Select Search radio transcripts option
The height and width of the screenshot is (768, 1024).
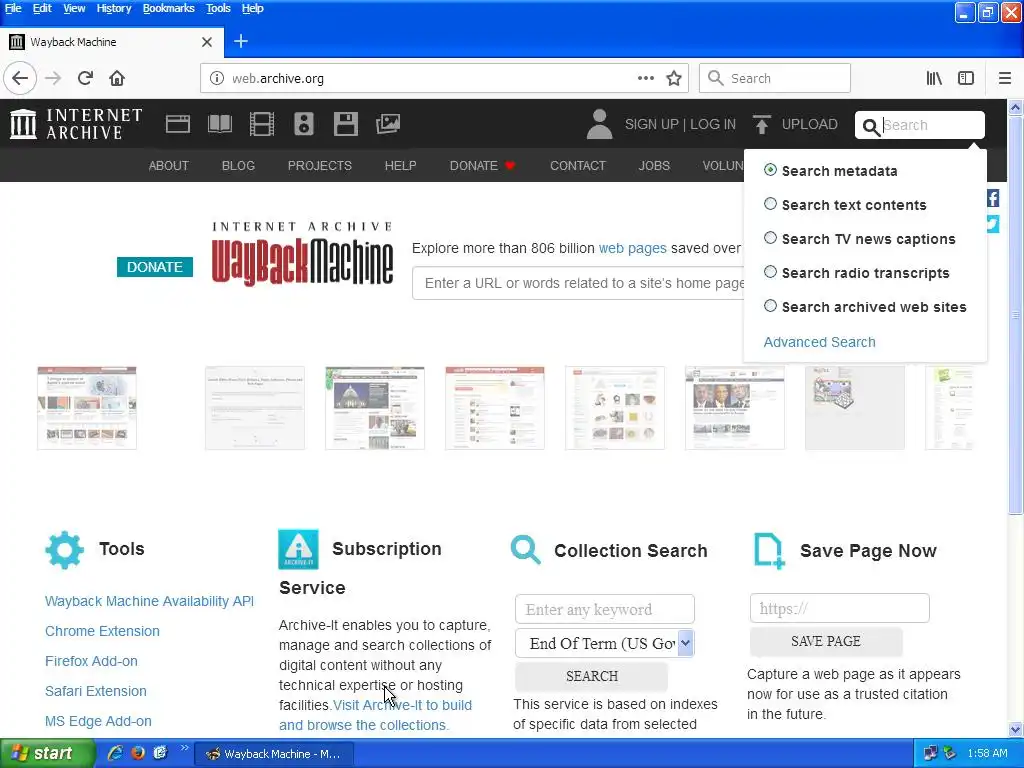771,272
